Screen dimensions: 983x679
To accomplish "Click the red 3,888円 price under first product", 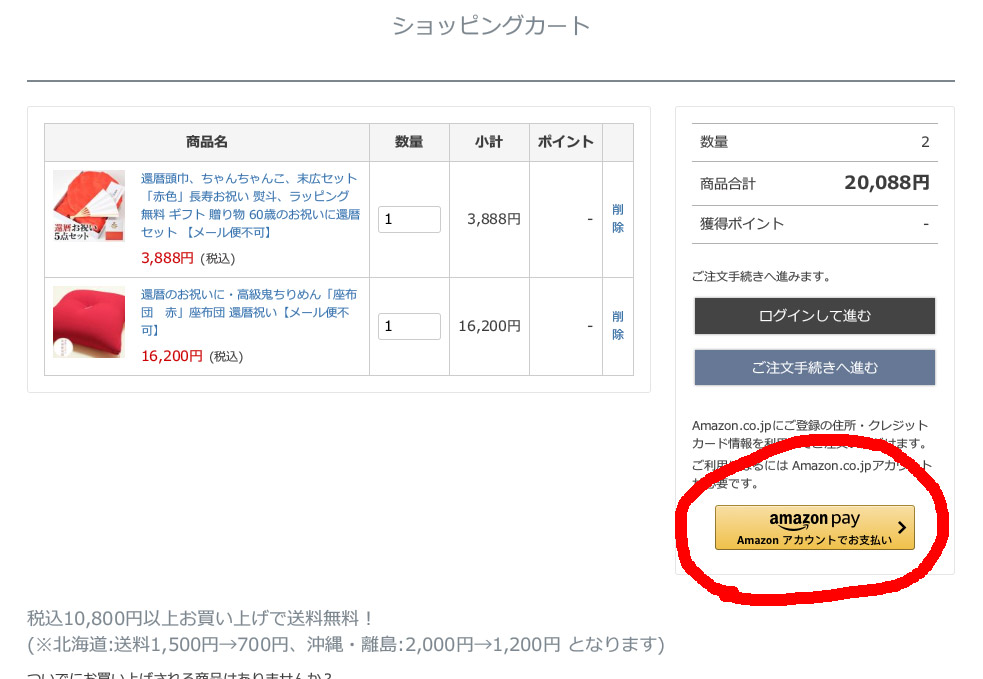I will click(x=167, y=258).
